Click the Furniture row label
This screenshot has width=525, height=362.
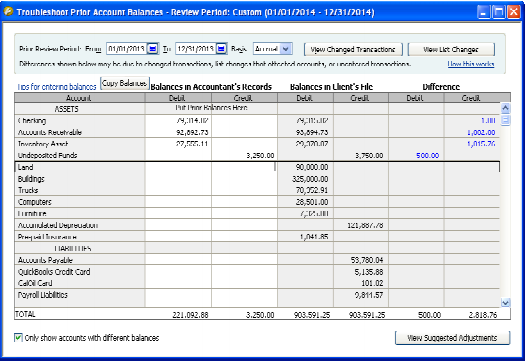tap(32, 214)
